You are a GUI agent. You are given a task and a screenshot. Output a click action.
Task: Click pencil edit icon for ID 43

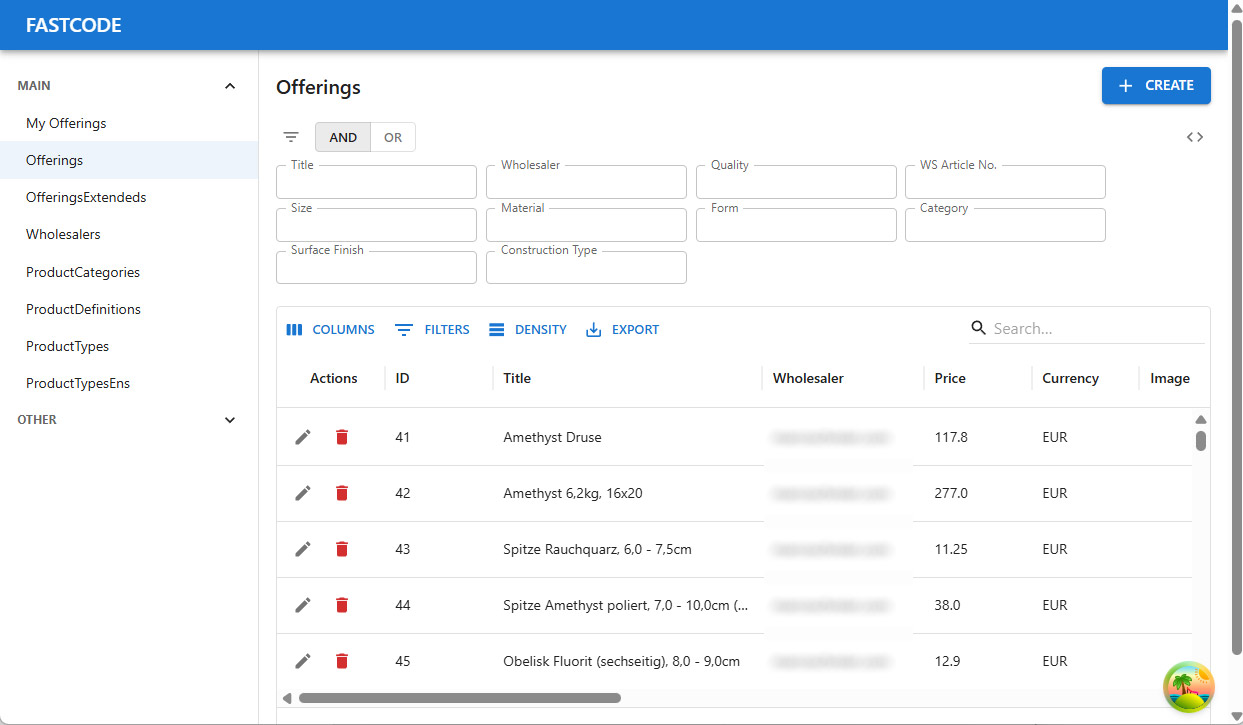click(x=303, y=549)
